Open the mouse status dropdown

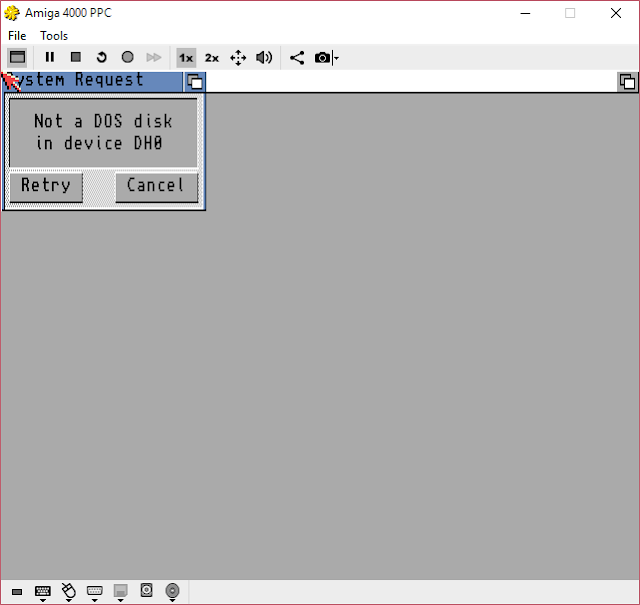(x=69, y=593)
